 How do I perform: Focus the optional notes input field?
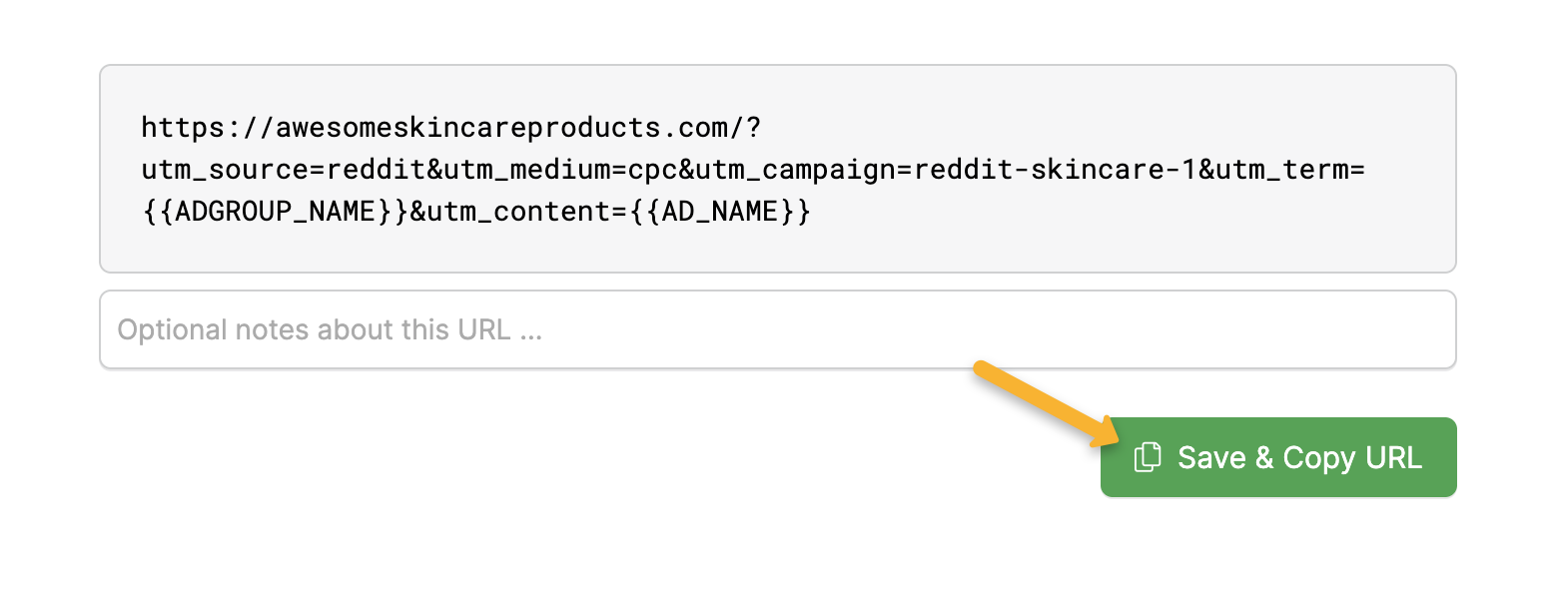point(777,329)
